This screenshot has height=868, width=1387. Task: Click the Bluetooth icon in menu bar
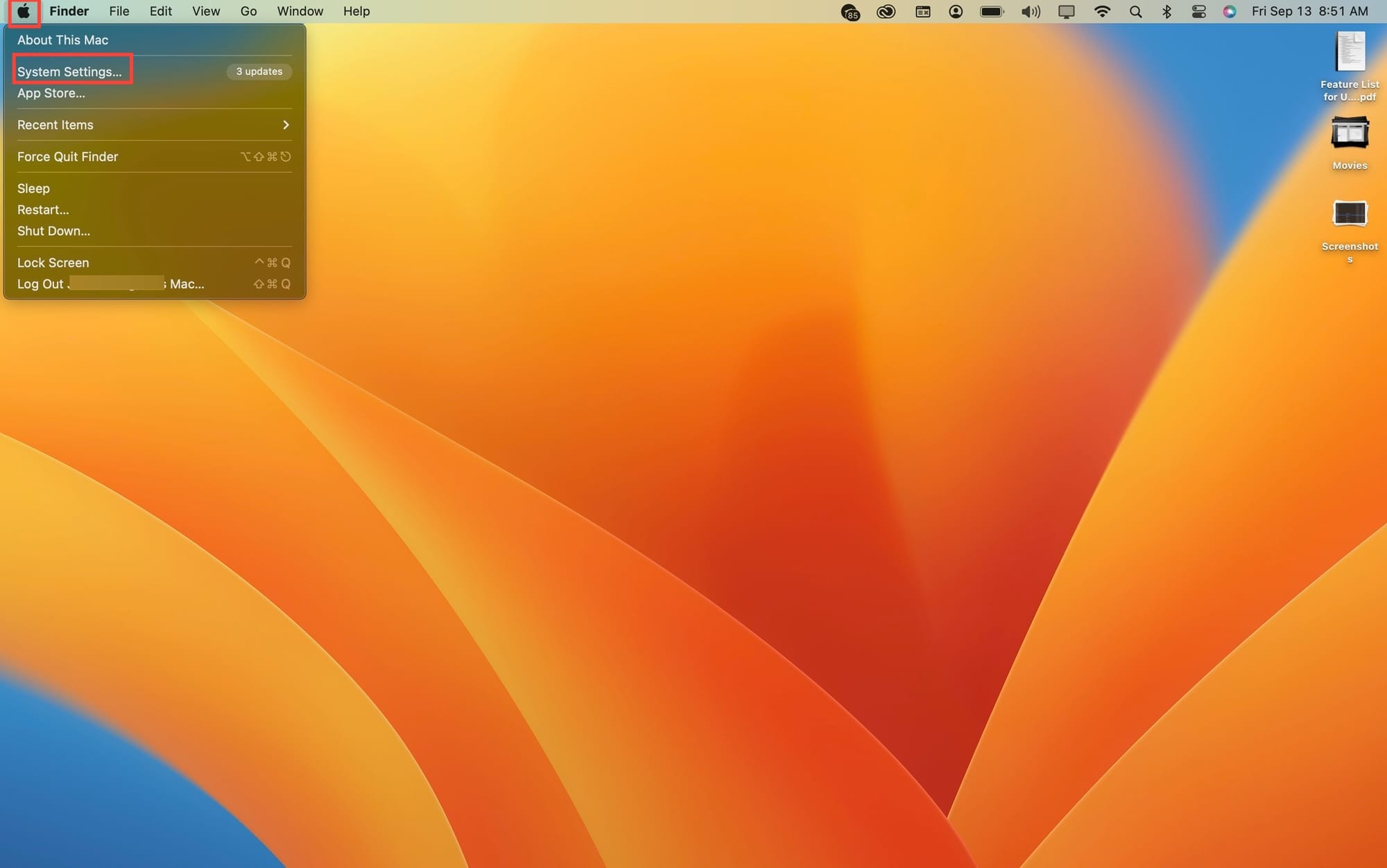[x=1166, y=12]
